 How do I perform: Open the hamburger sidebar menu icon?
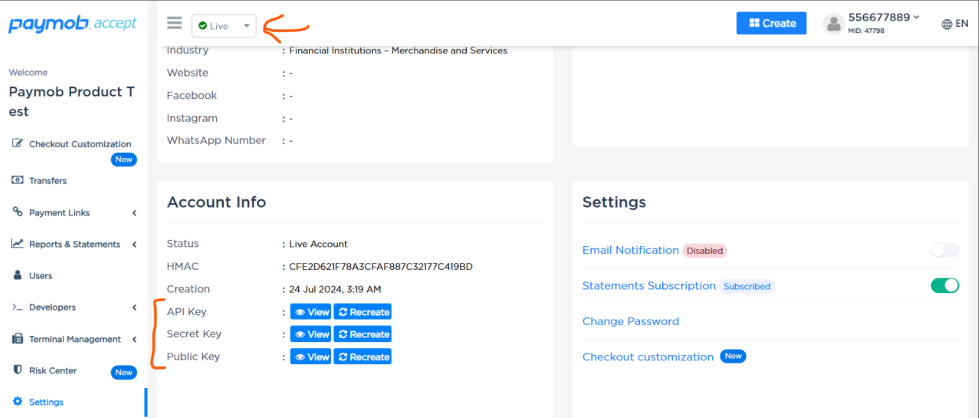pyautogui.click(x=175, y=23)
